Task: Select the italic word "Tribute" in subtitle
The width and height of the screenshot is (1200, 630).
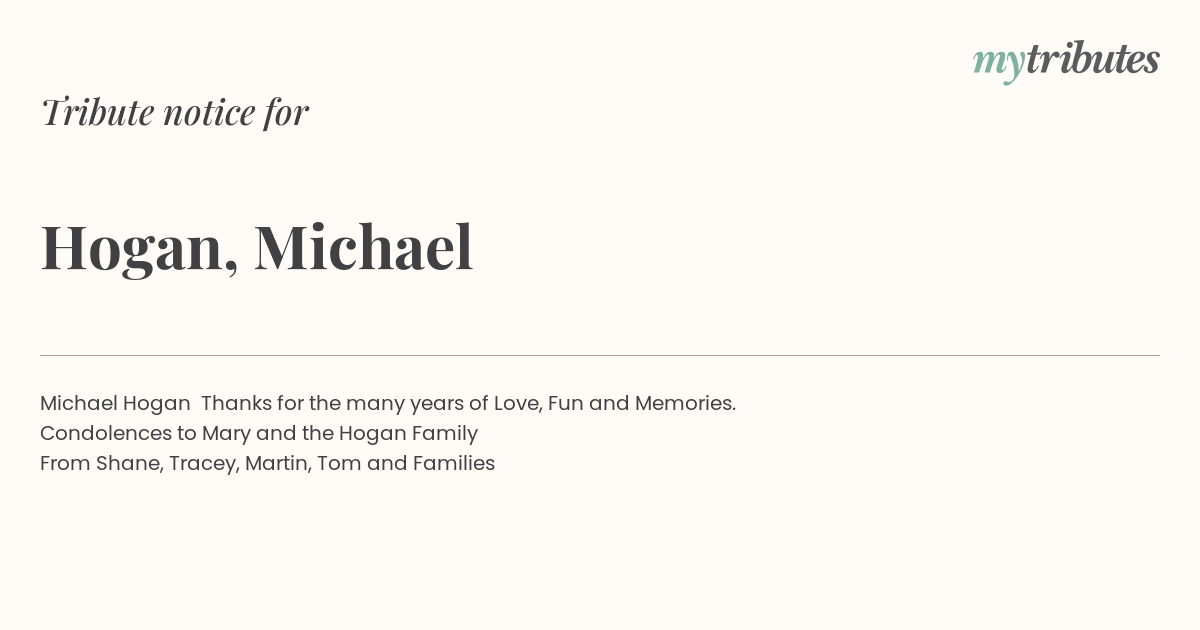Action: pos(98,112)
